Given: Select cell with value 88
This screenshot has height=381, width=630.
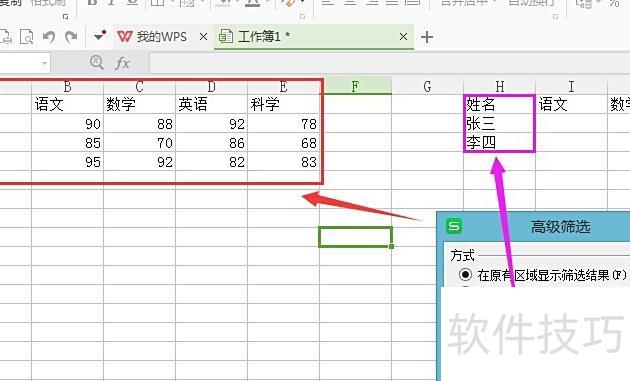Looking at the screenshot, I should pyautogui.click(x=139, y=123).
